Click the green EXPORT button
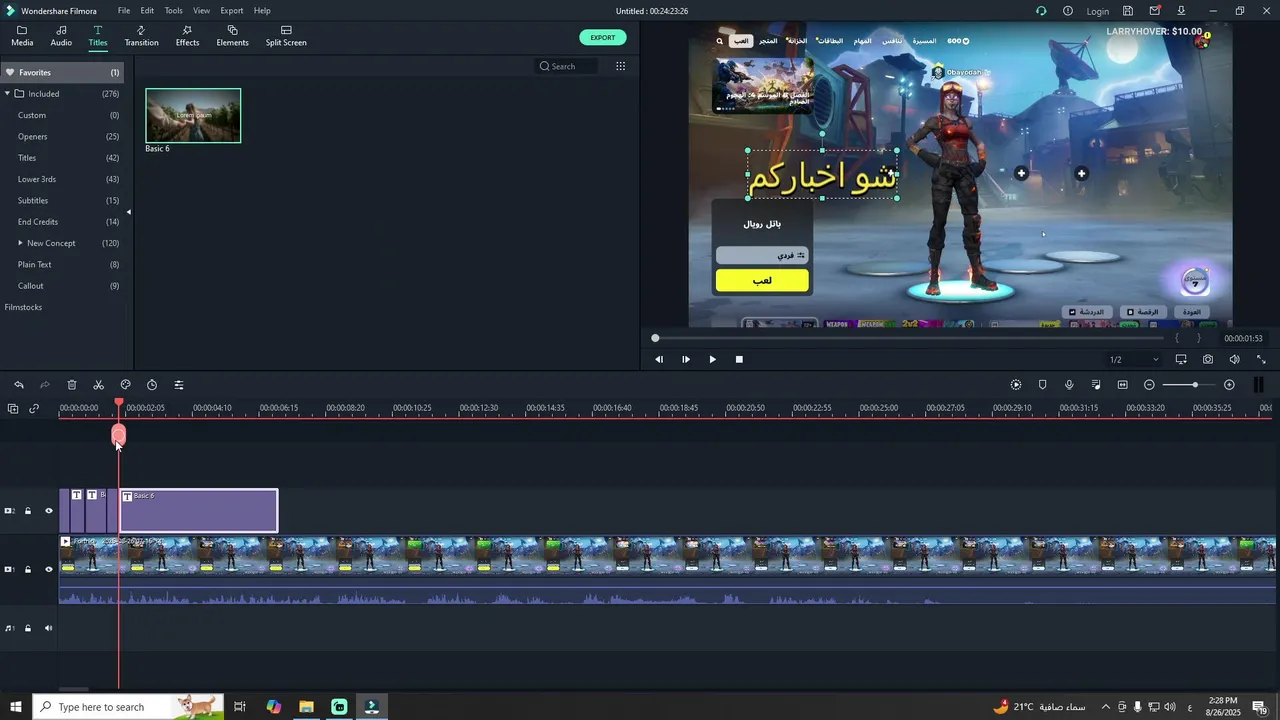The image size is (1280, 720). click(603, 37)
